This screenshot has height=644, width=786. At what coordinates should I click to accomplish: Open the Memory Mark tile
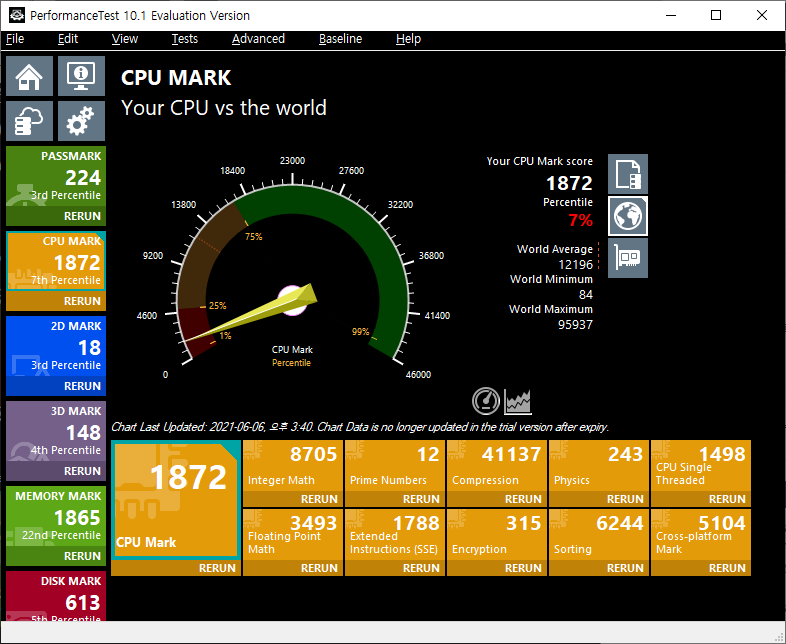pos(56,516)
